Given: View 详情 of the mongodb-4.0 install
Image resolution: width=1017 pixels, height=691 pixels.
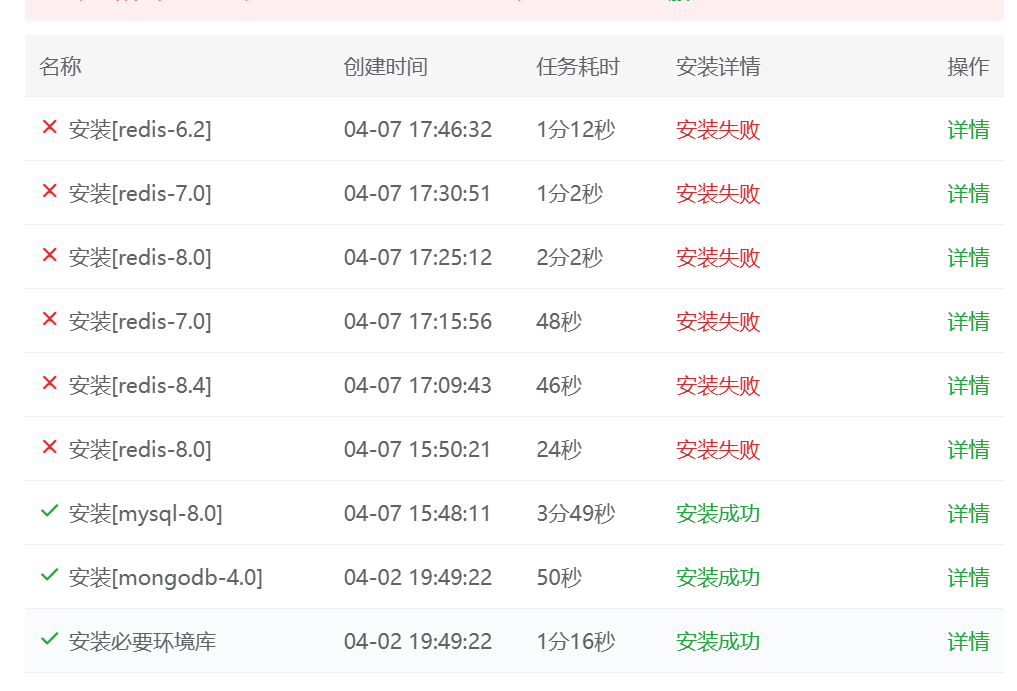Looking at the screenshot, I should (968, 577).
